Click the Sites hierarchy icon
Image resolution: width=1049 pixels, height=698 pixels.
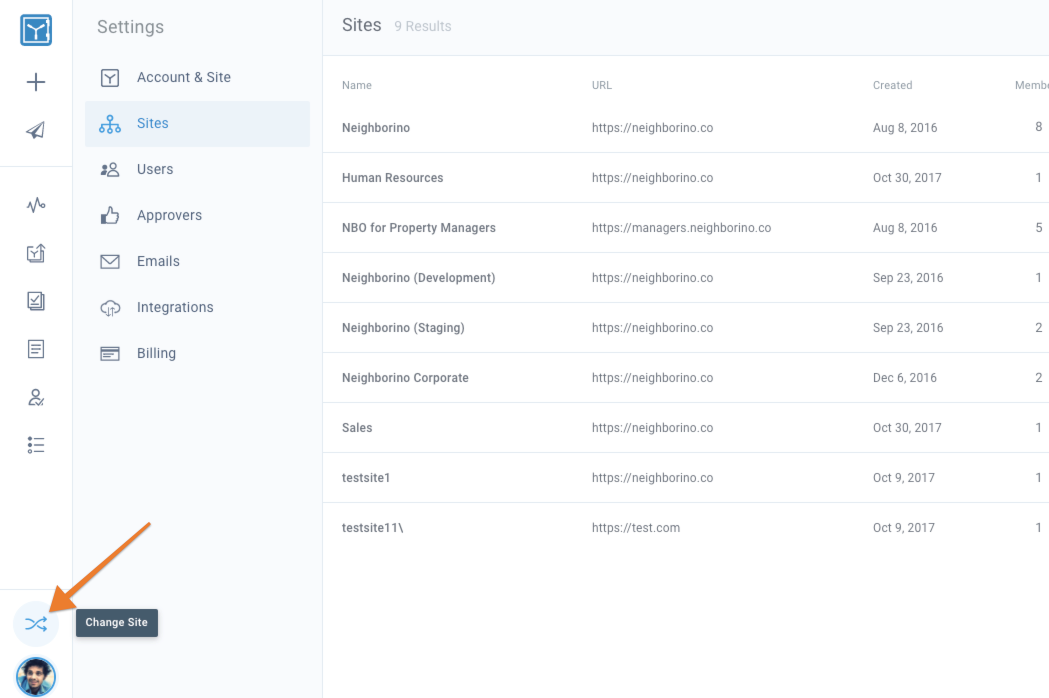tap(110, 124)
